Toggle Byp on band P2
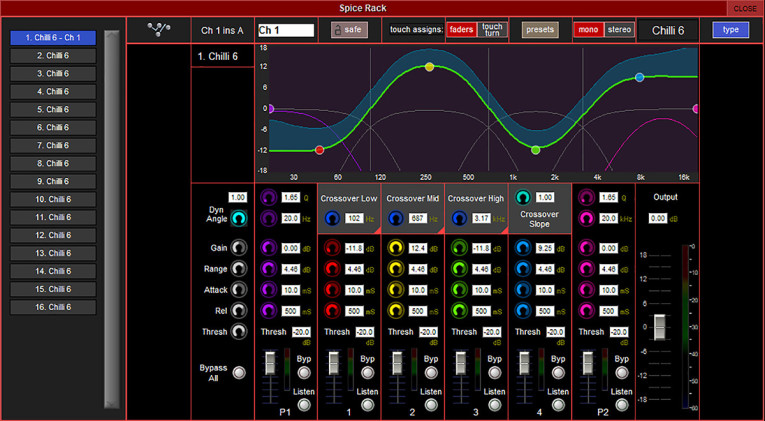 tap(622, 373)
